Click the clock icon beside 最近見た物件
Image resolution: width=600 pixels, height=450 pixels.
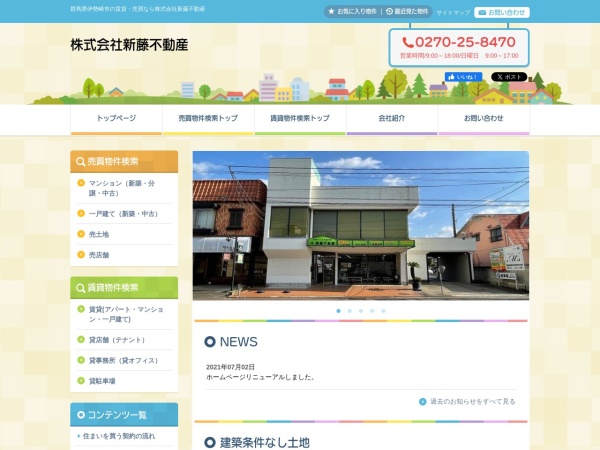tap(390, 11)
